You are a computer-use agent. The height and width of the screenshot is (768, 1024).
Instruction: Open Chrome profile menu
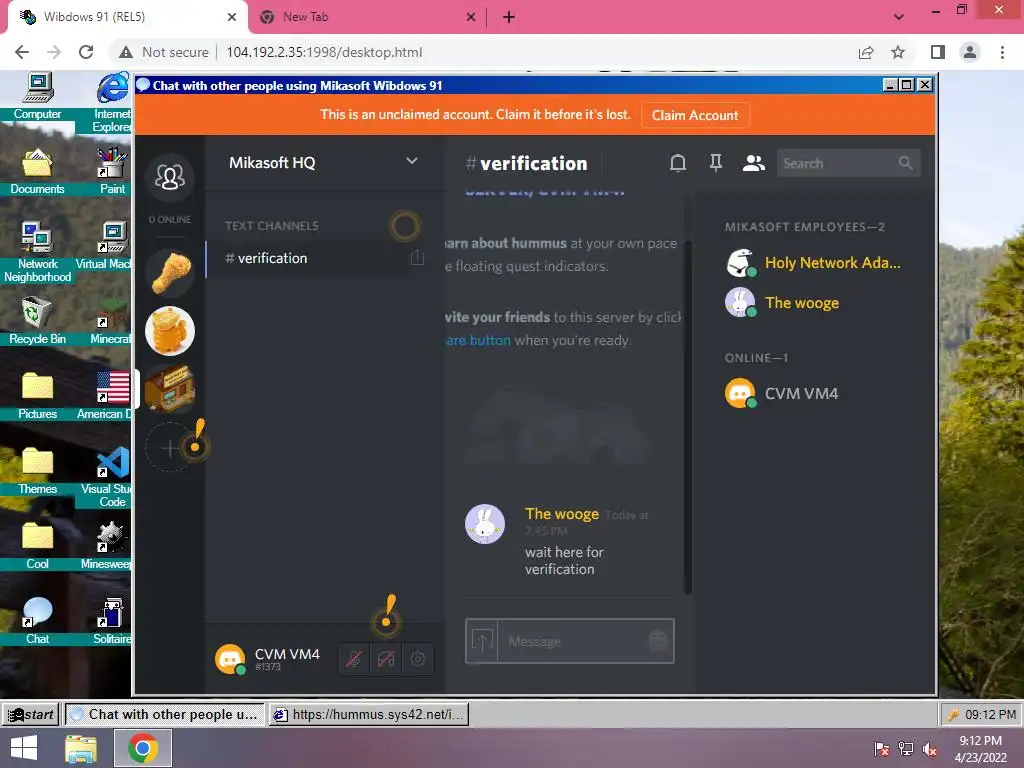[x=970, y=52]
